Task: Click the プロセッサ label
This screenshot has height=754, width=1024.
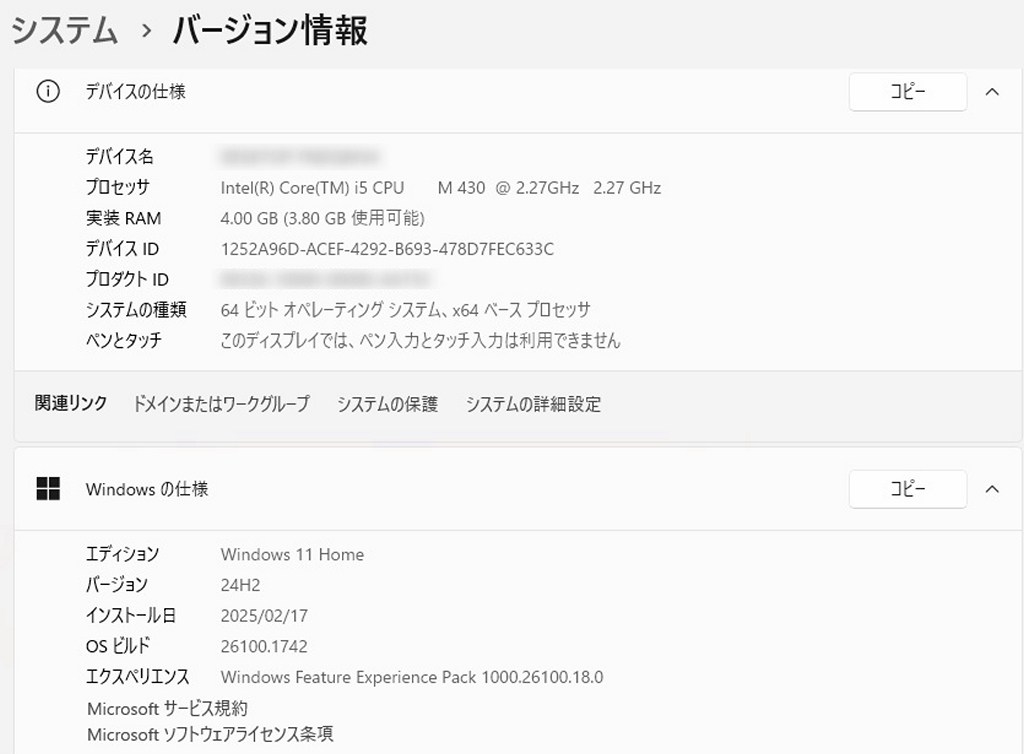Action: click(118, 187)
